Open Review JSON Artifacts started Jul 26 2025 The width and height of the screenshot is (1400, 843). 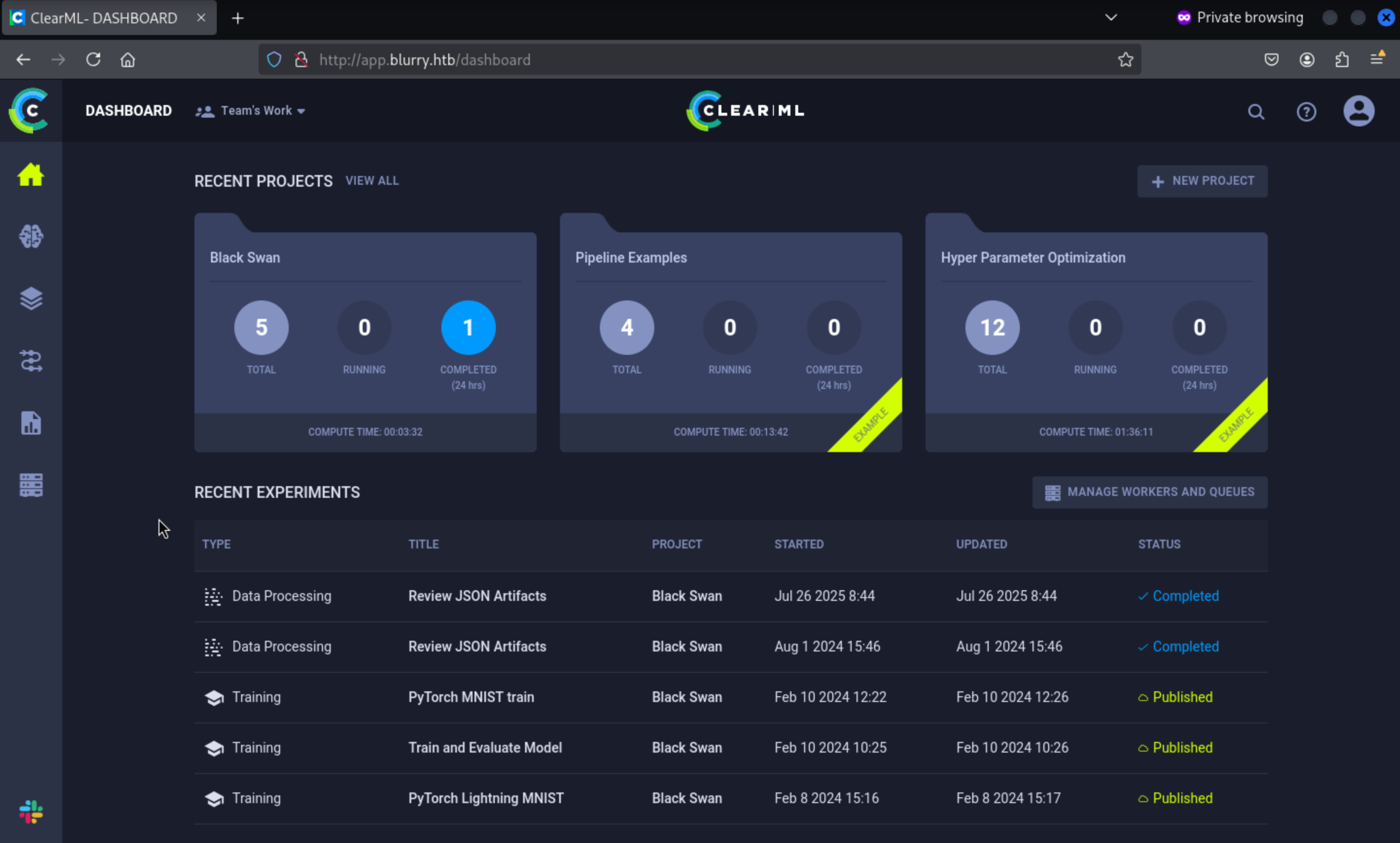click(x=731, y=597)
